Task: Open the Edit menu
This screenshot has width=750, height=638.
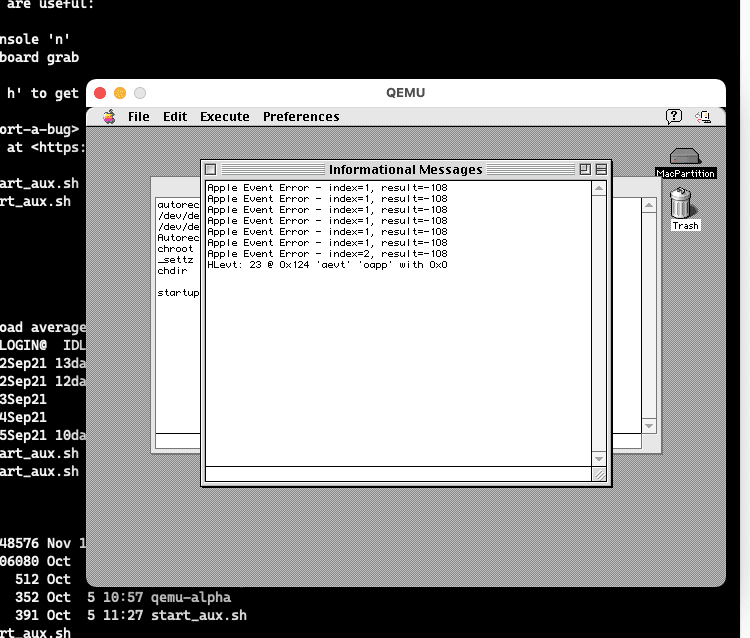Action: click(175, 117)
